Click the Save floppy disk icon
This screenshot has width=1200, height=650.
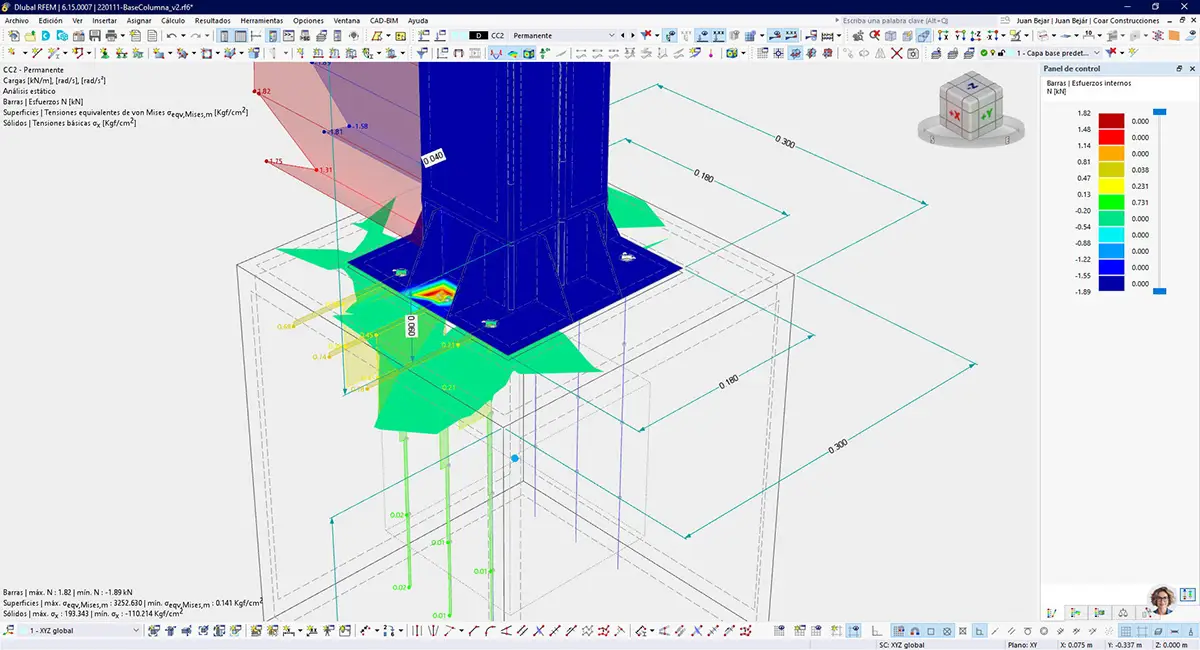95,36
